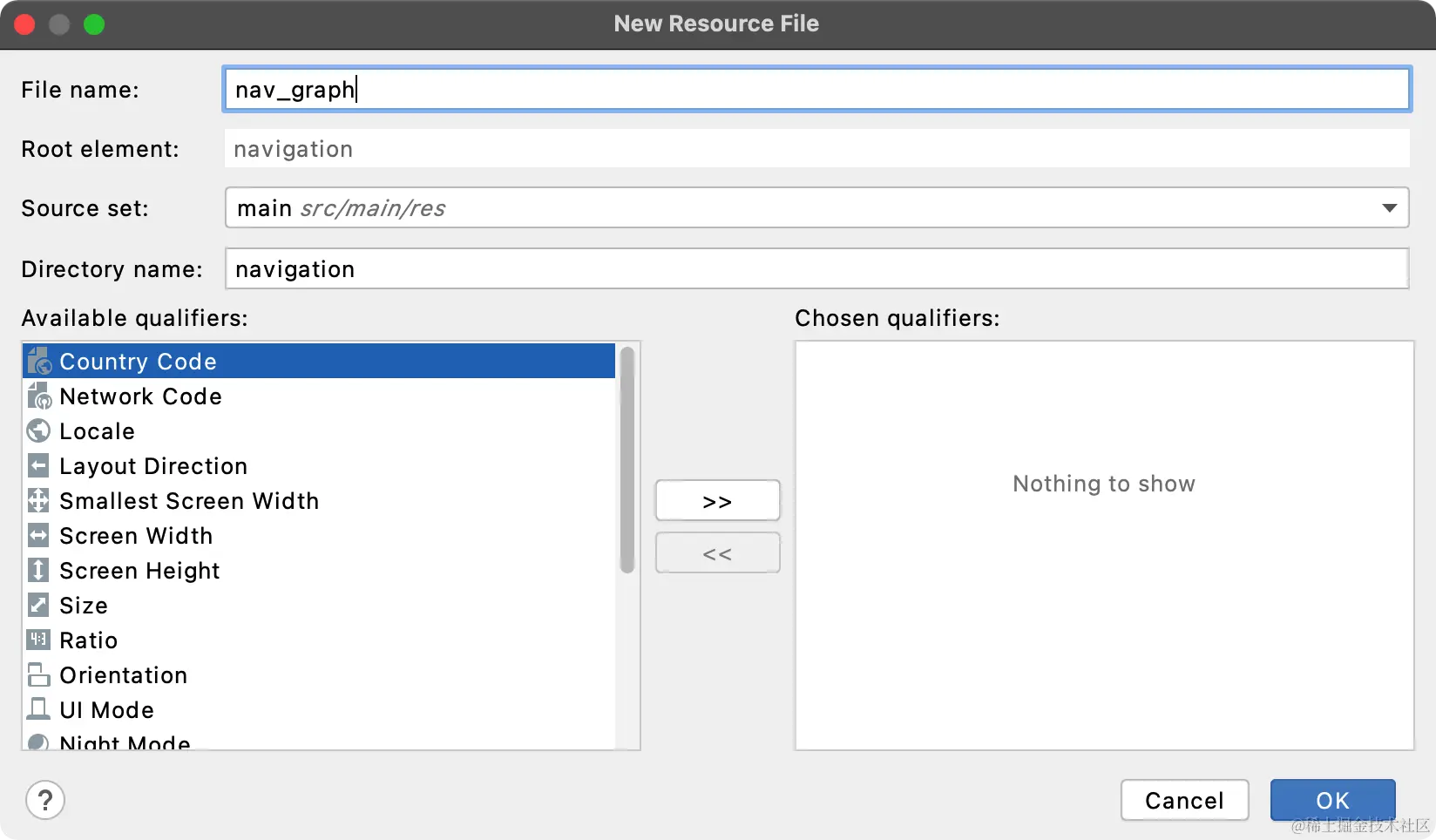The image size is (1436, 840).
Task: Open help with the question mark button
Action: point(45,800)
